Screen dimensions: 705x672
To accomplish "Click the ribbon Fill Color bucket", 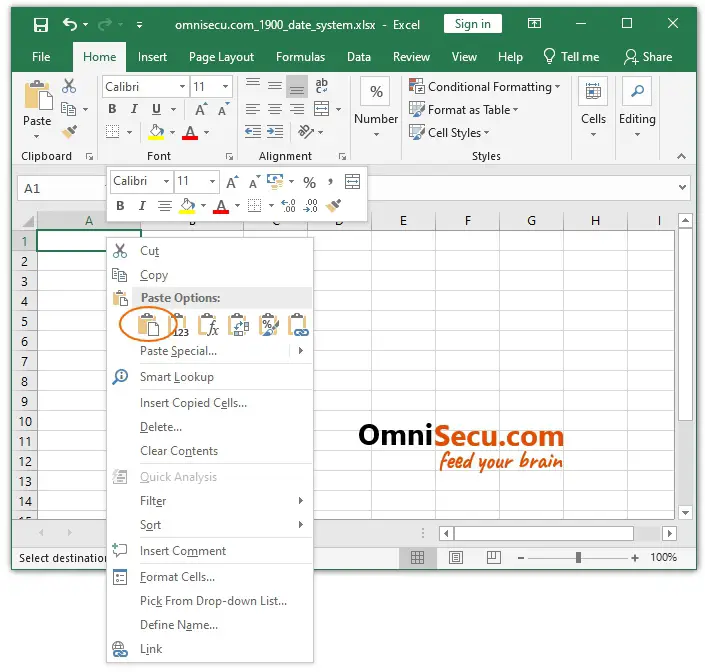I will pyautogui.click(x=156, y=132).
